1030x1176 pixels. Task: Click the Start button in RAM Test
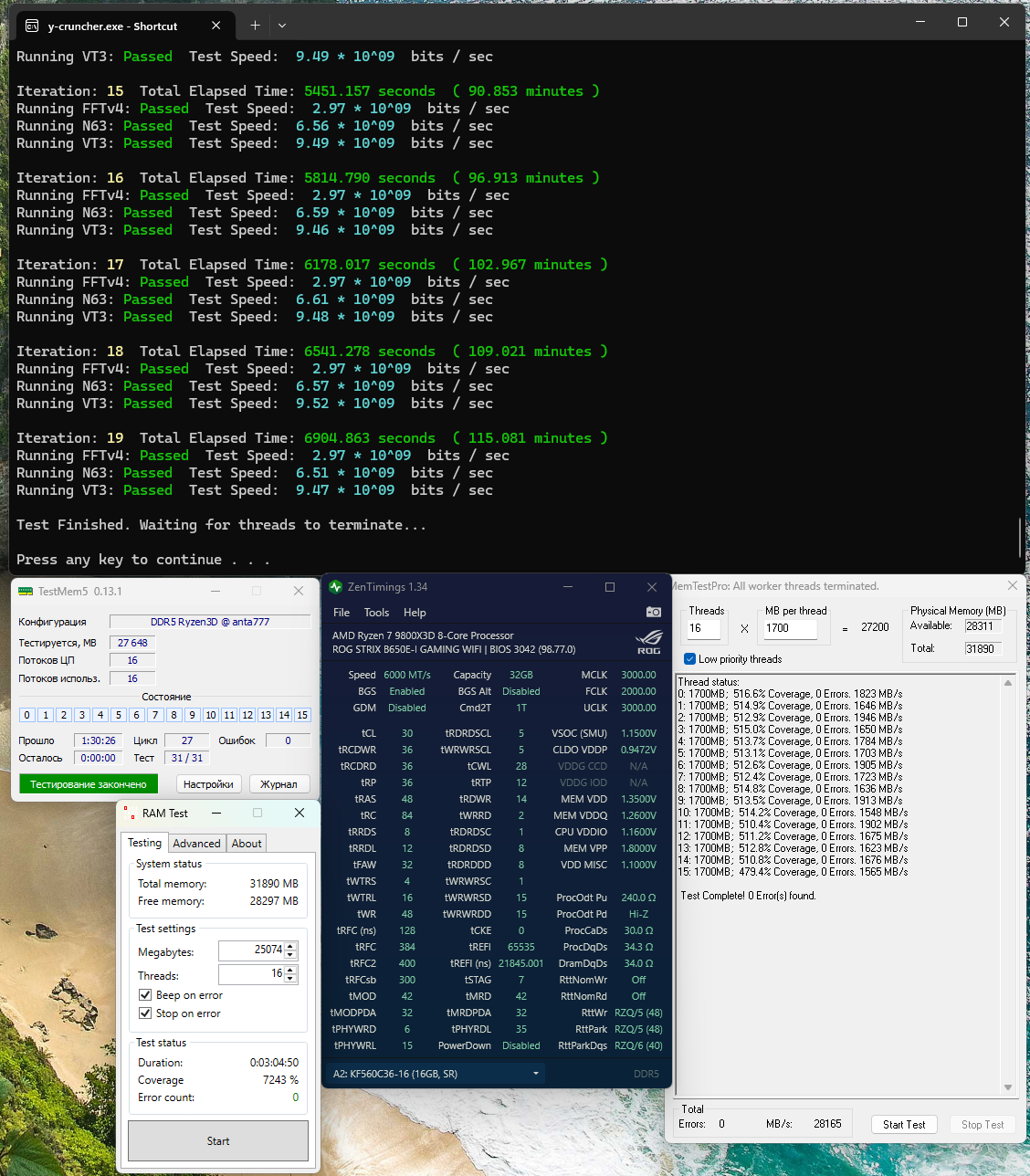click(x=218, y=1141)
